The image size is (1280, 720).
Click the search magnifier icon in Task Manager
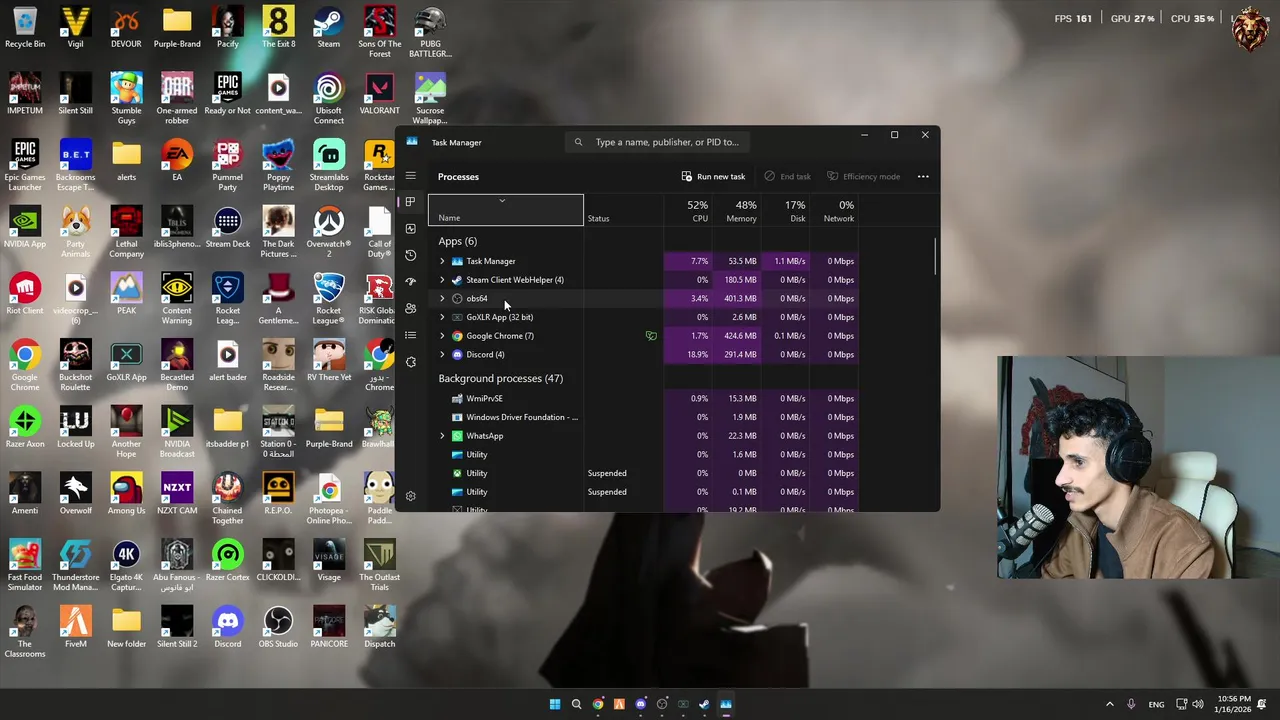[578, 142]
